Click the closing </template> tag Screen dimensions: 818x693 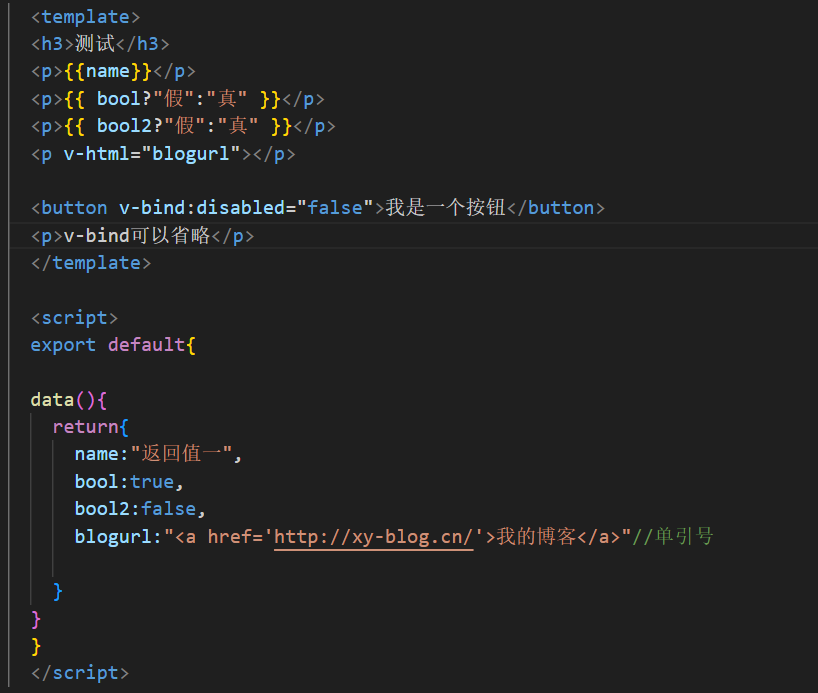[90, 262]
